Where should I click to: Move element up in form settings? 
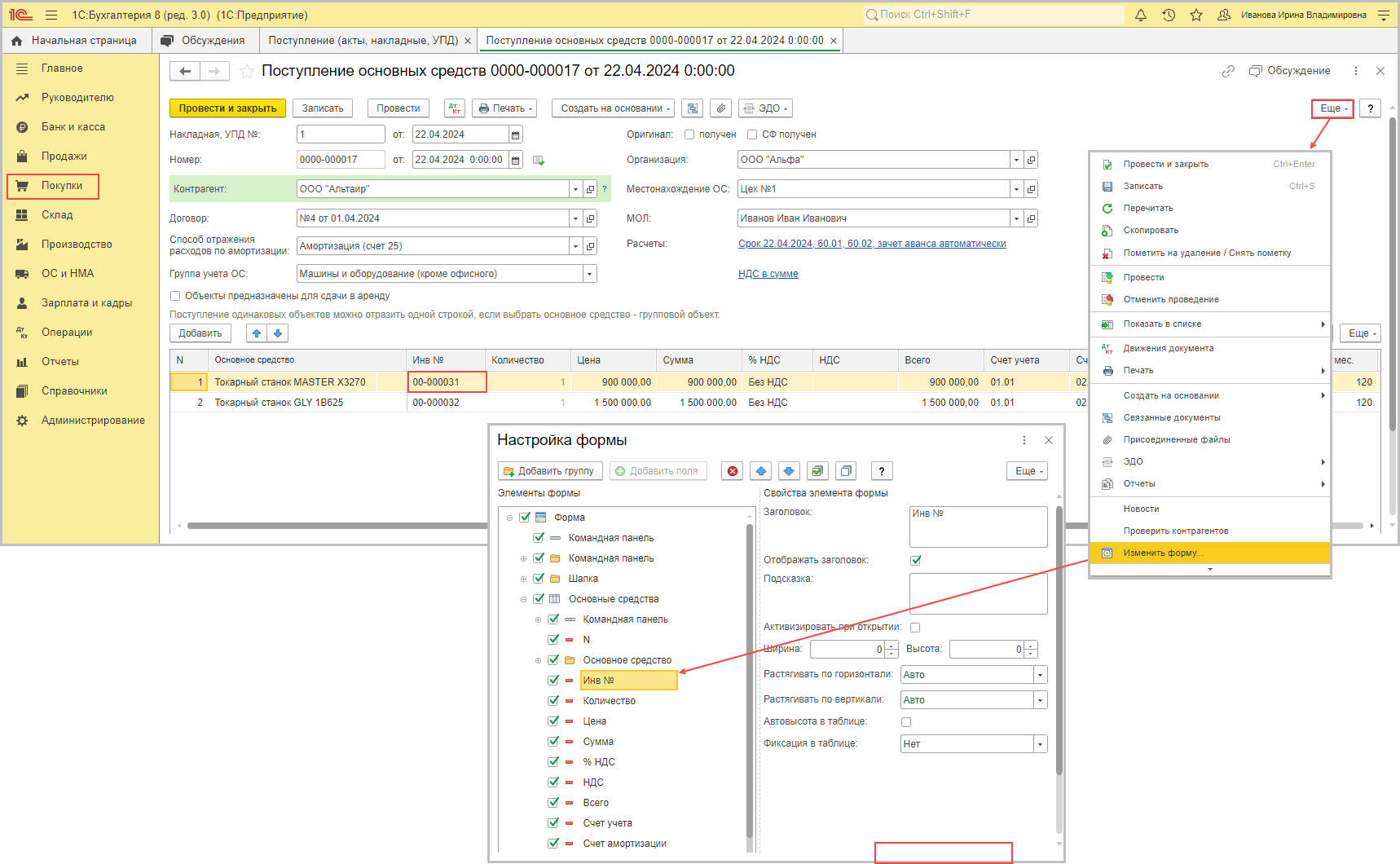coord(761,471)
